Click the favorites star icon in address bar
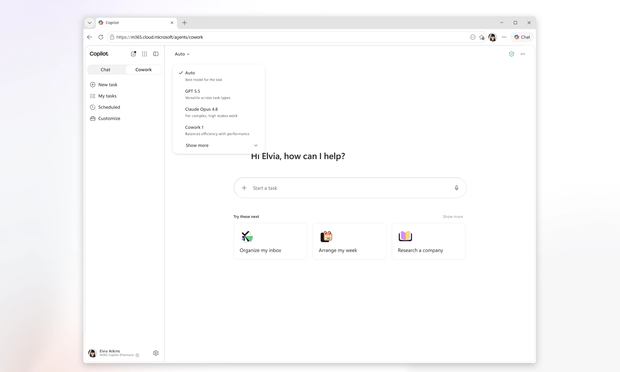The width and height of the screenshot is (620, 372). [482, 37]
